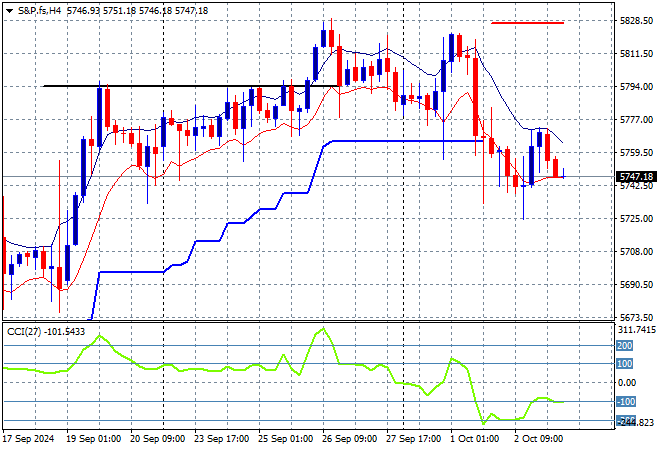
Task: Click the 1 Oct 01:00 time label
Action: coord(474,439)
